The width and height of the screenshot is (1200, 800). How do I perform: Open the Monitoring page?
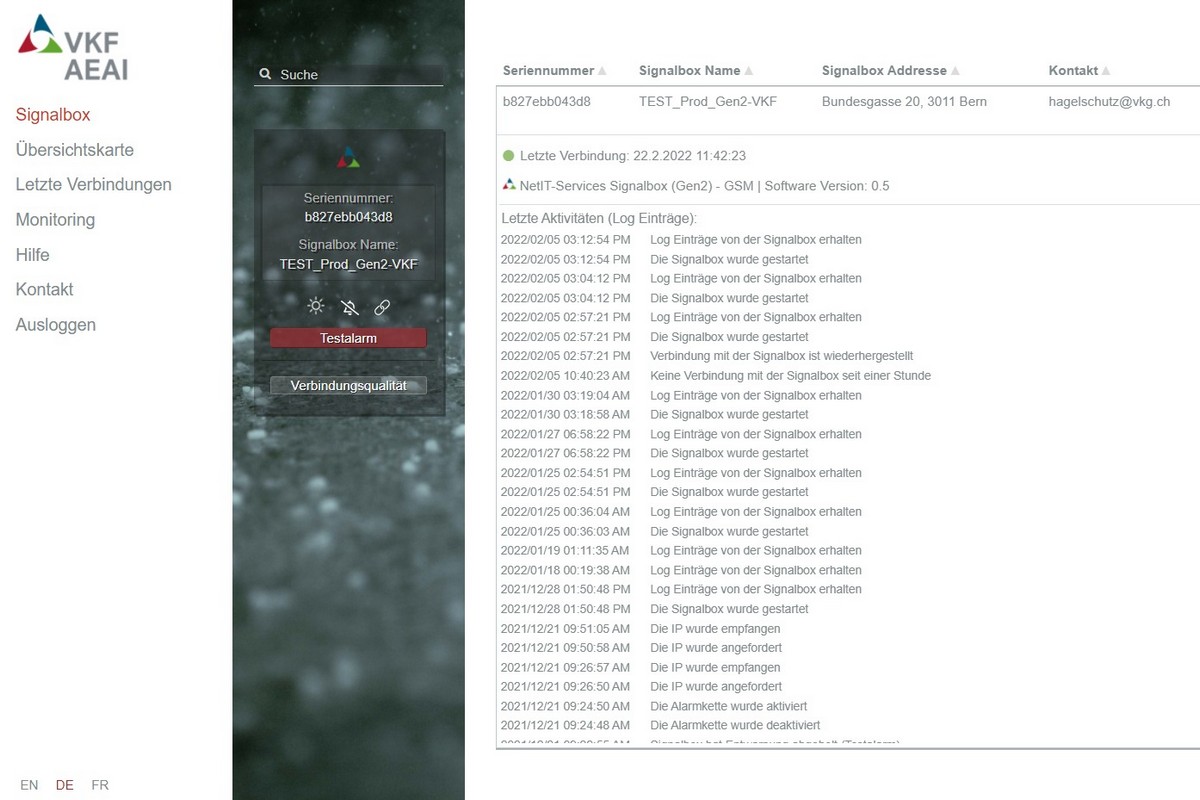click(x=55, y=220)
